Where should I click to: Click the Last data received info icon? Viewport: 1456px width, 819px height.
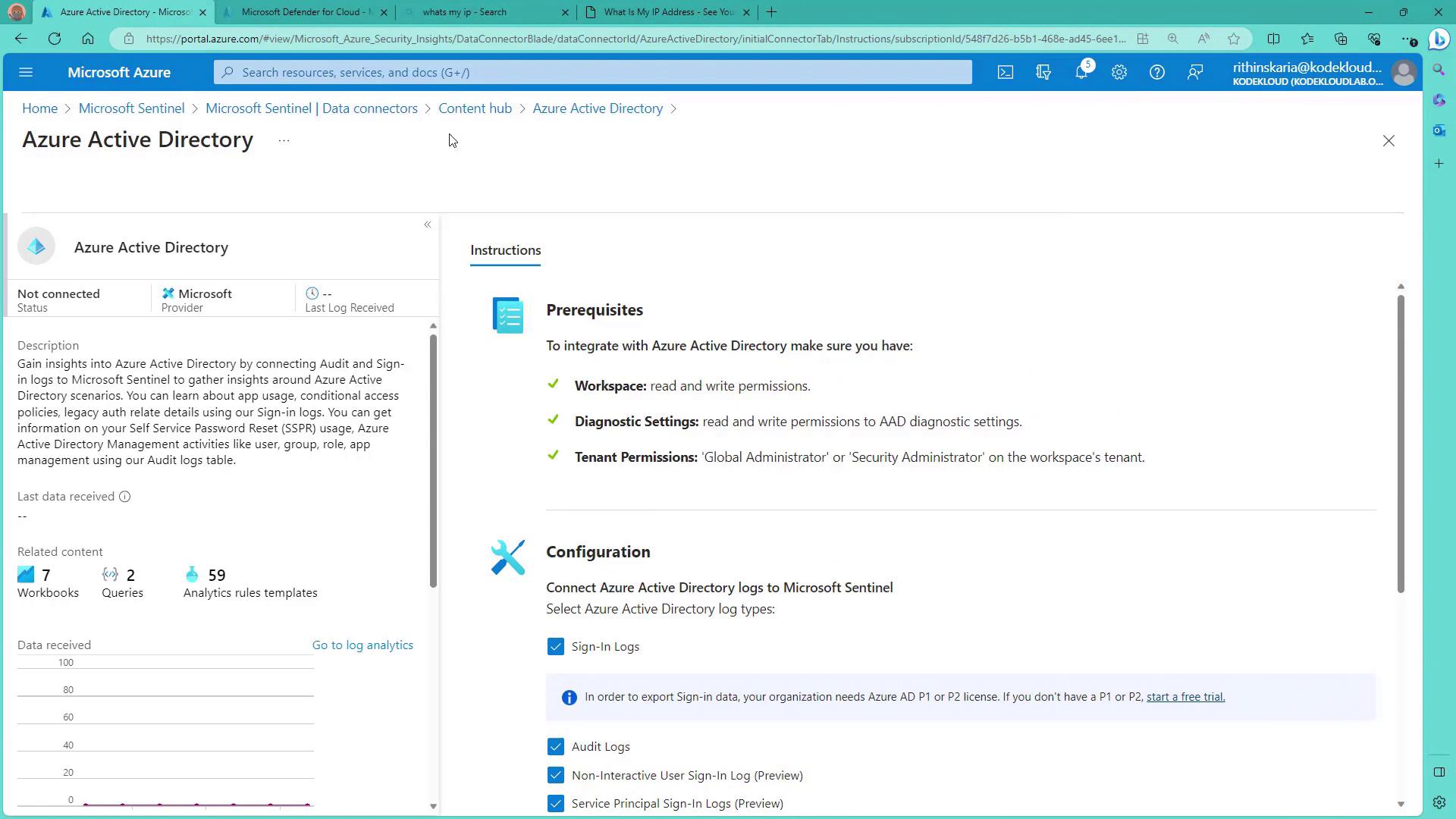pyautogui.click(x=125, y=497)
